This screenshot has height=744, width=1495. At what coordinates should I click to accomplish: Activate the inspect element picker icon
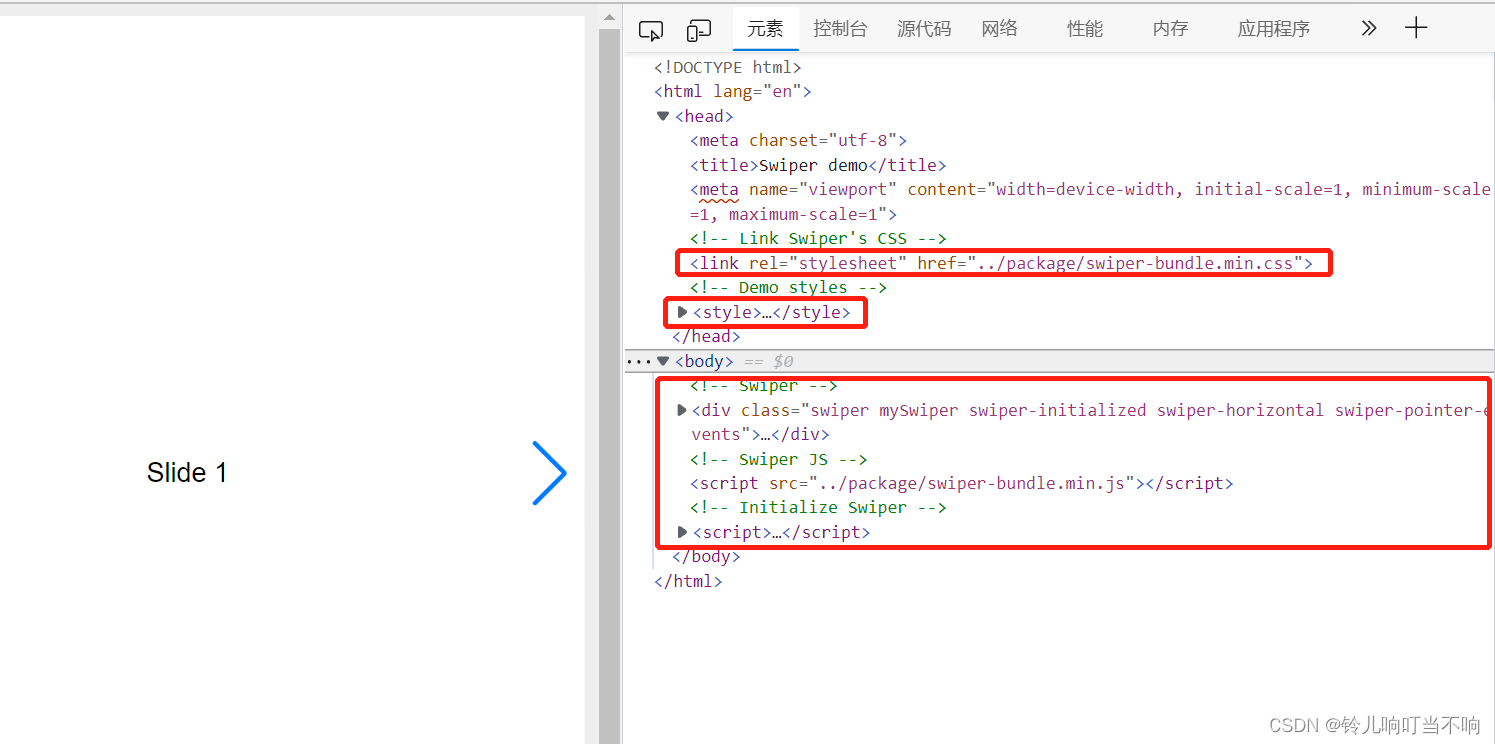pos(651,31)
